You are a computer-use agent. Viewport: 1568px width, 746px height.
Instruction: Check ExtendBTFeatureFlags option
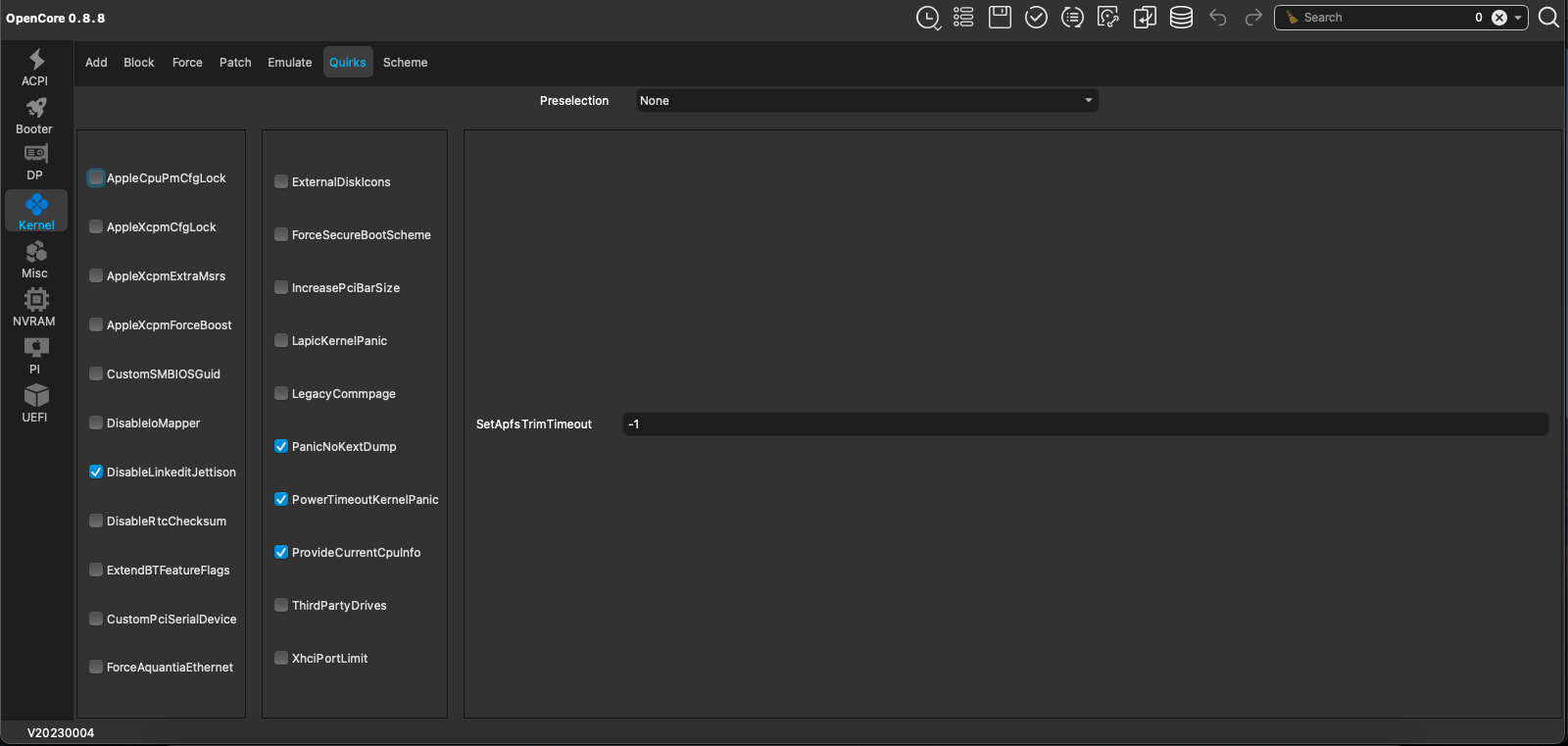coord(96,571)
